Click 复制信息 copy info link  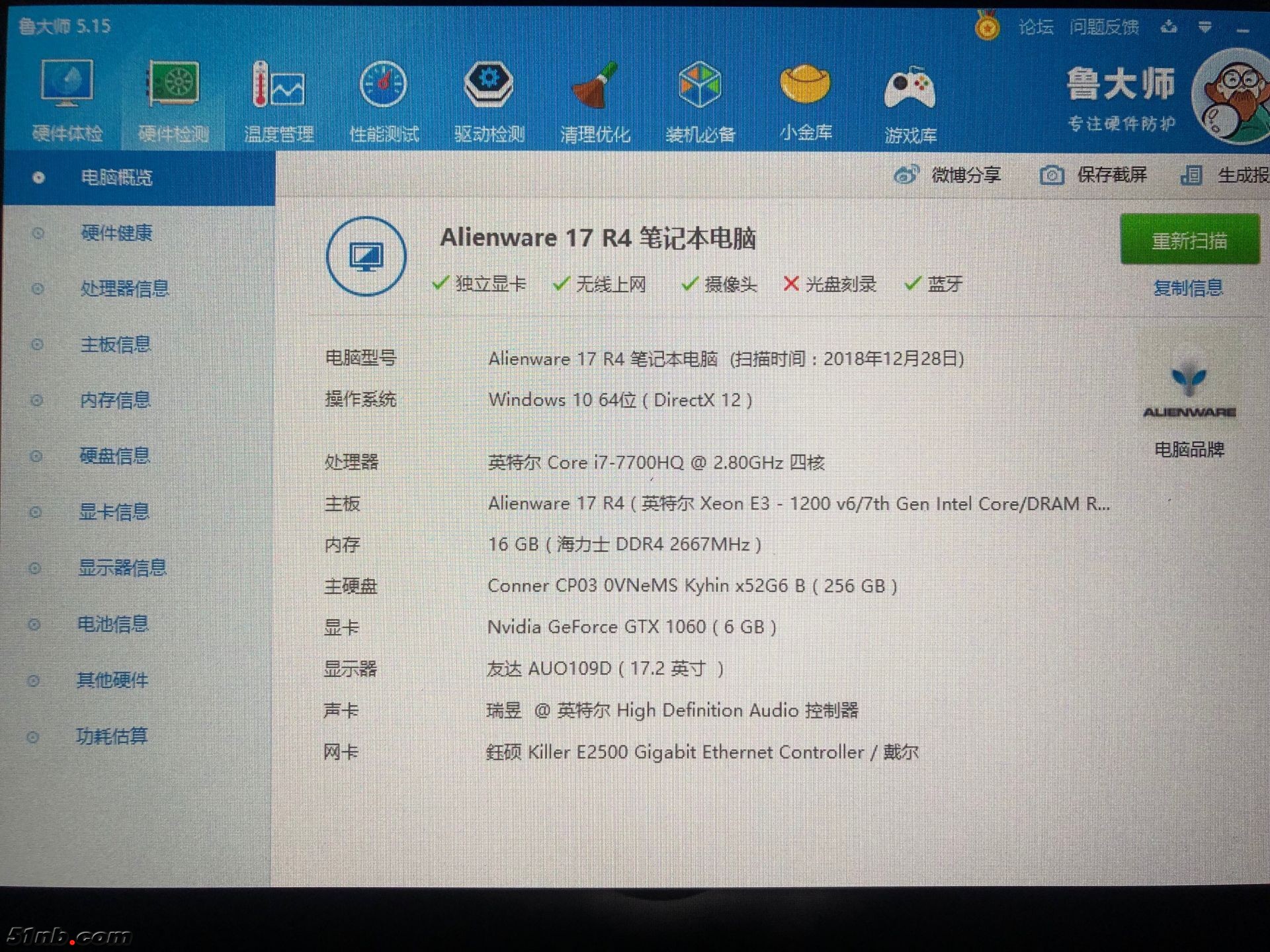point(1188,288)
